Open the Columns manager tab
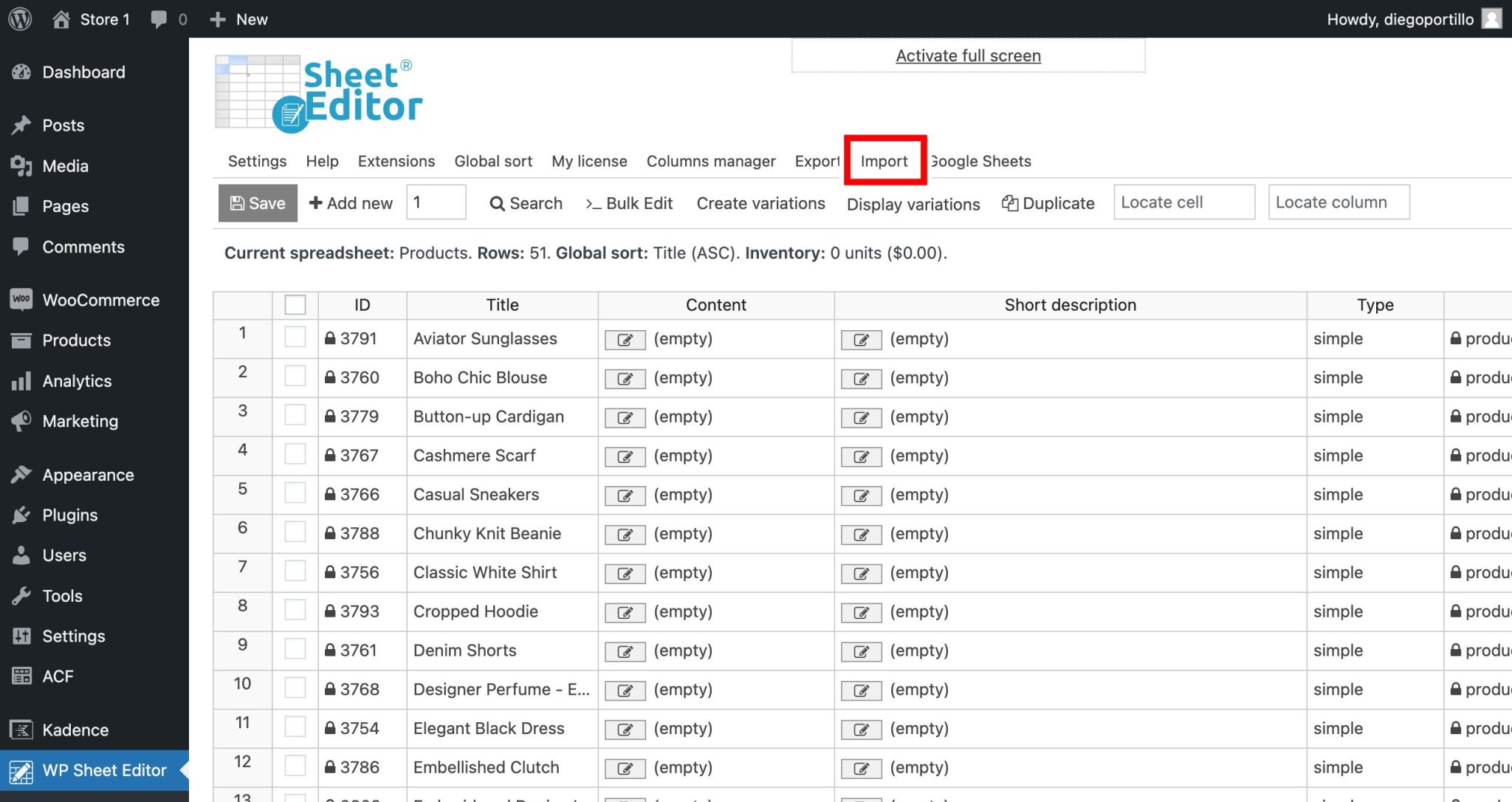Screen dimensions: 1512x802 (710, 161)
